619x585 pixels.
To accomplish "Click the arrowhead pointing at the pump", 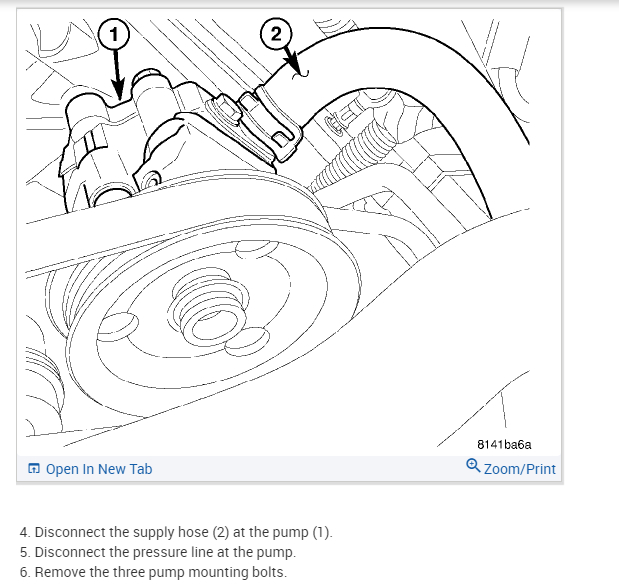I will coord(117,89).
